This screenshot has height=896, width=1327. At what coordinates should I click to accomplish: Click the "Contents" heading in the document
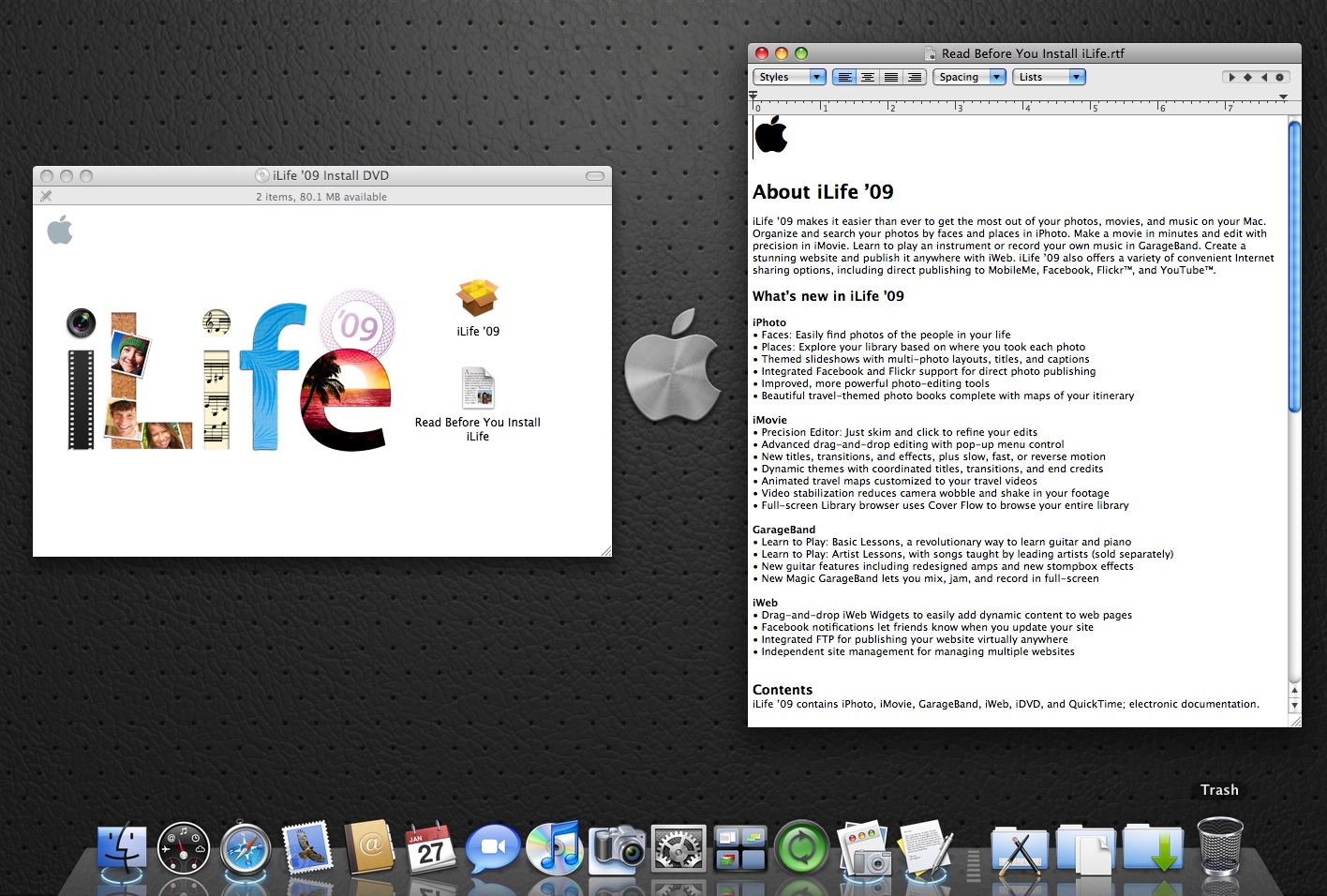click(783, 690)
